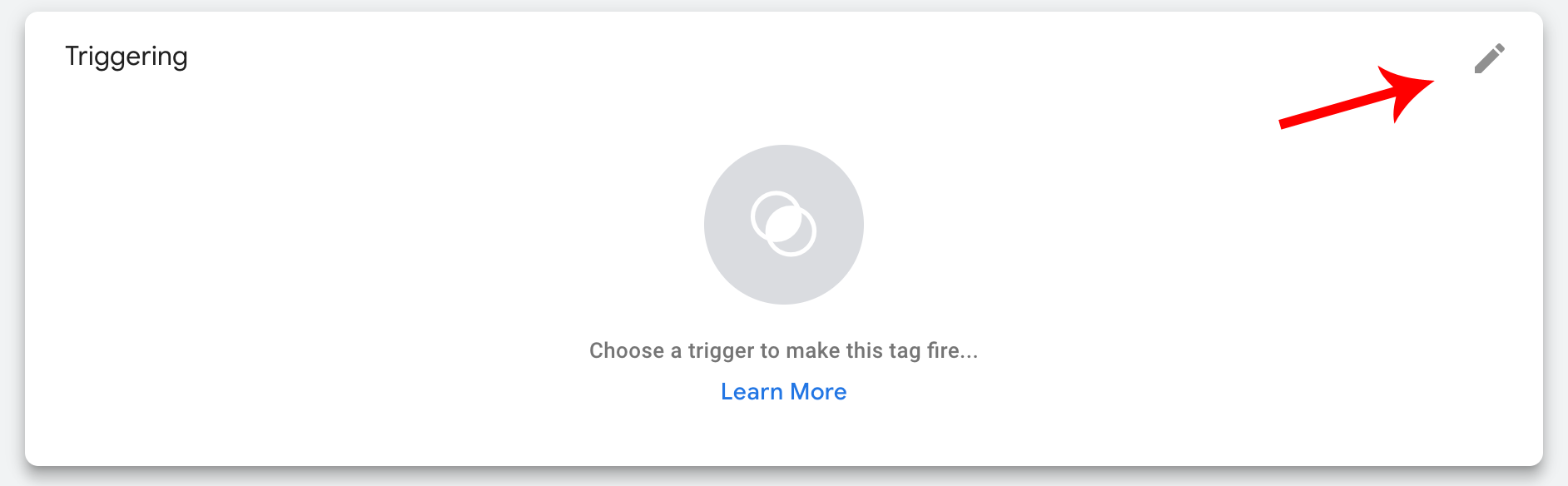Click the 'Choose a trigger to make this tag fire' text
1568x486 pixels.
pyautogui.click(x=783, y=350)
